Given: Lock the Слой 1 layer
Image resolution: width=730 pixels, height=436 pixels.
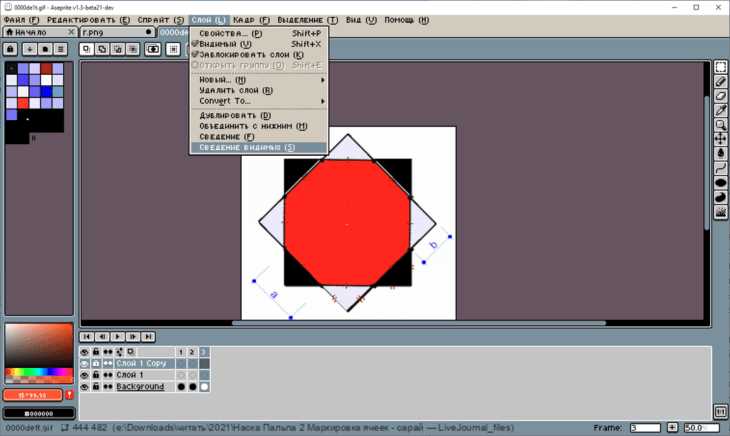Looking at the screenshot, I should [96, 375].
